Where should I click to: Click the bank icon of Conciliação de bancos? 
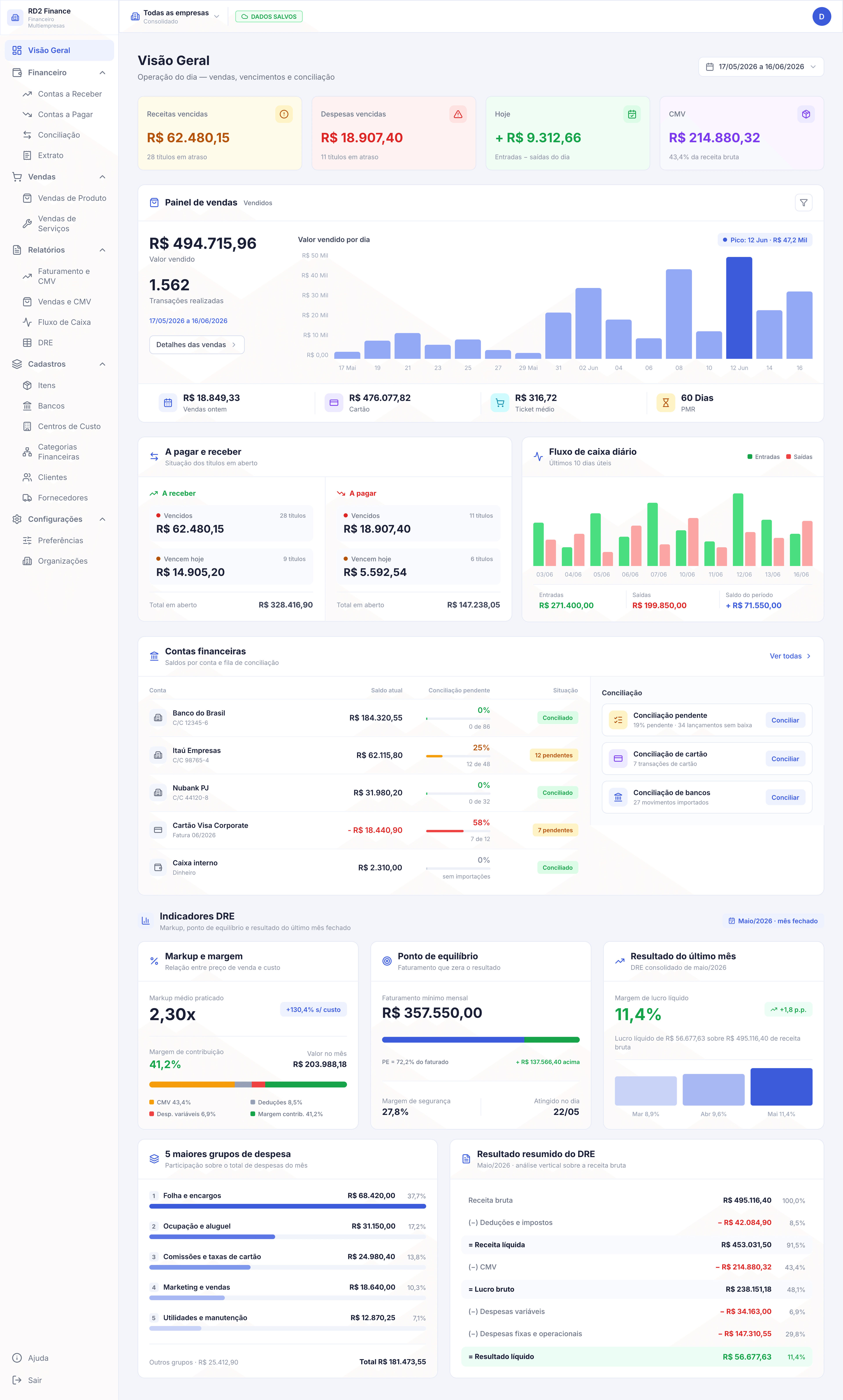click(618, 797)
